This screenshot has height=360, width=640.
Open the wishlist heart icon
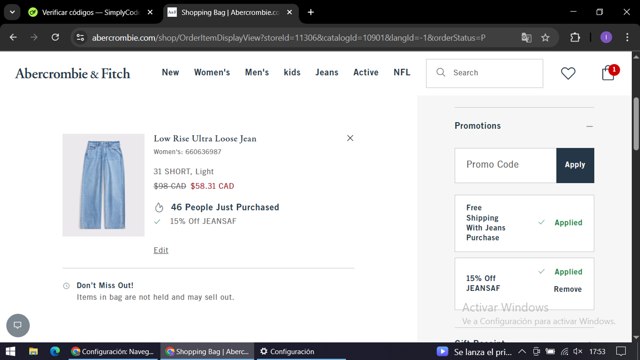click(568, 73)
